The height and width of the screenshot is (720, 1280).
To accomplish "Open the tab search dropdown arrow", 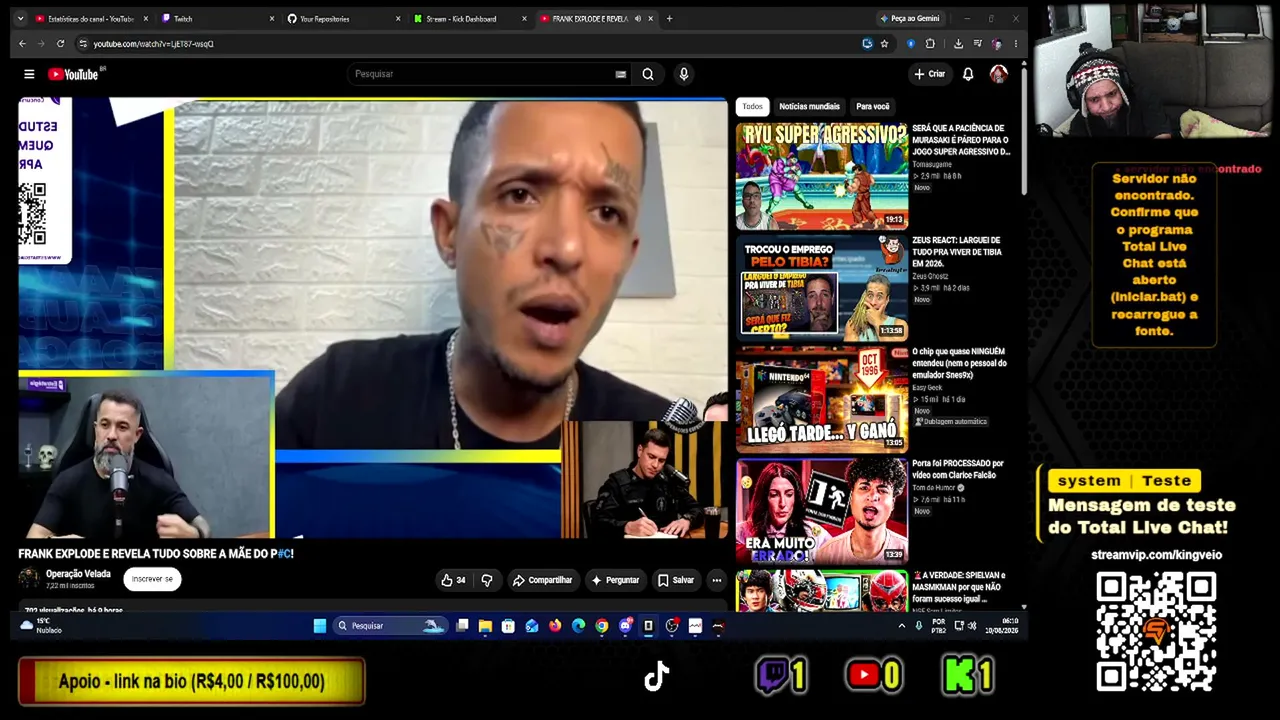I will pyautogui.click(x=20, y=19).
